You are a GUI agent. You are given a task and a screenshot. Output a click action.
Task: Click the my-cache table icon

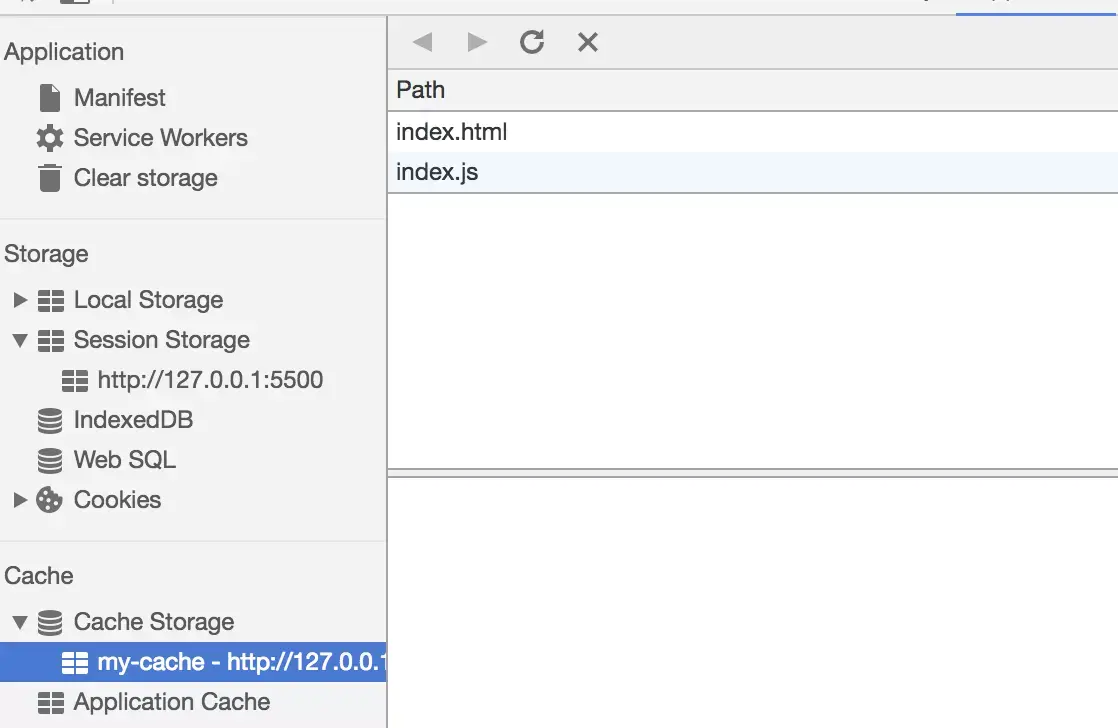tap(75, 662)
